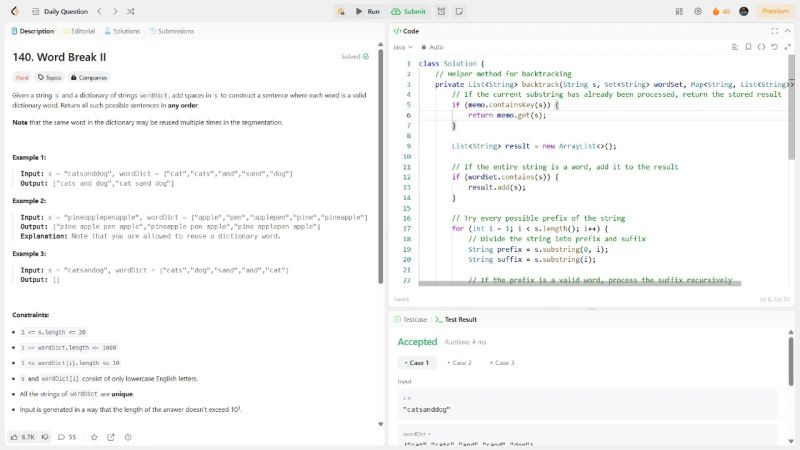
Task: Select Case 3 result
Action: point(503,363)
